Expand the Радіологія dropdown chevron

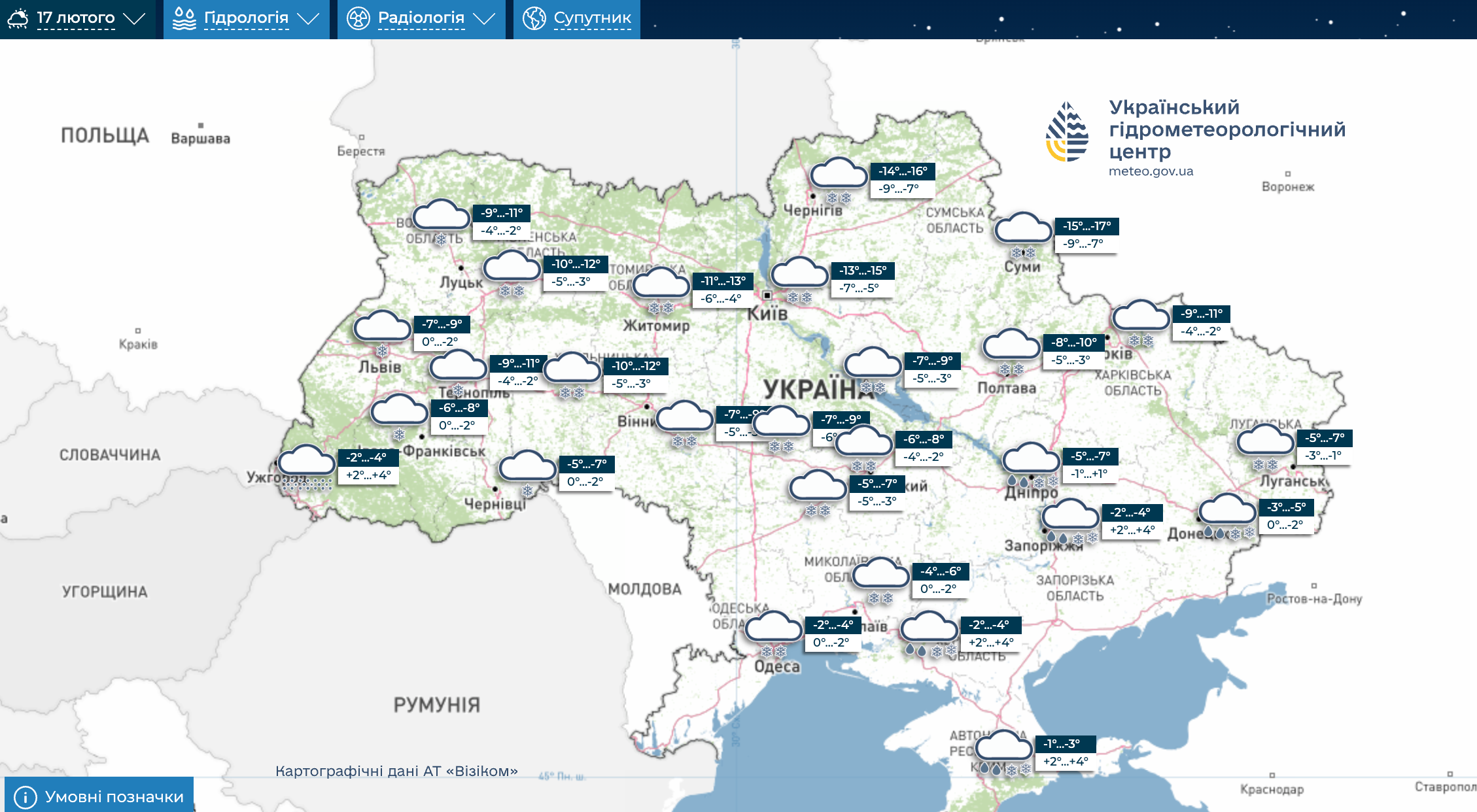(x=484, y=18)
